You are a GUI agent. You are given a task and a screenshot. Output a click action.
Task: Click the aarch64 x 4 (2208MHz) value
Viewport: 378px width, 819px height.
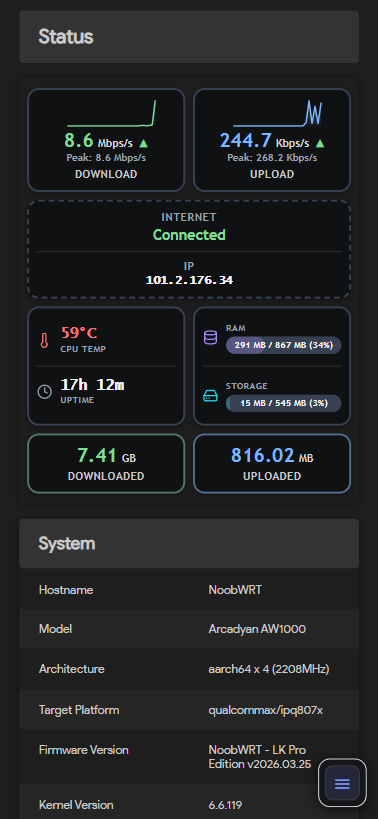pos(269,669)
